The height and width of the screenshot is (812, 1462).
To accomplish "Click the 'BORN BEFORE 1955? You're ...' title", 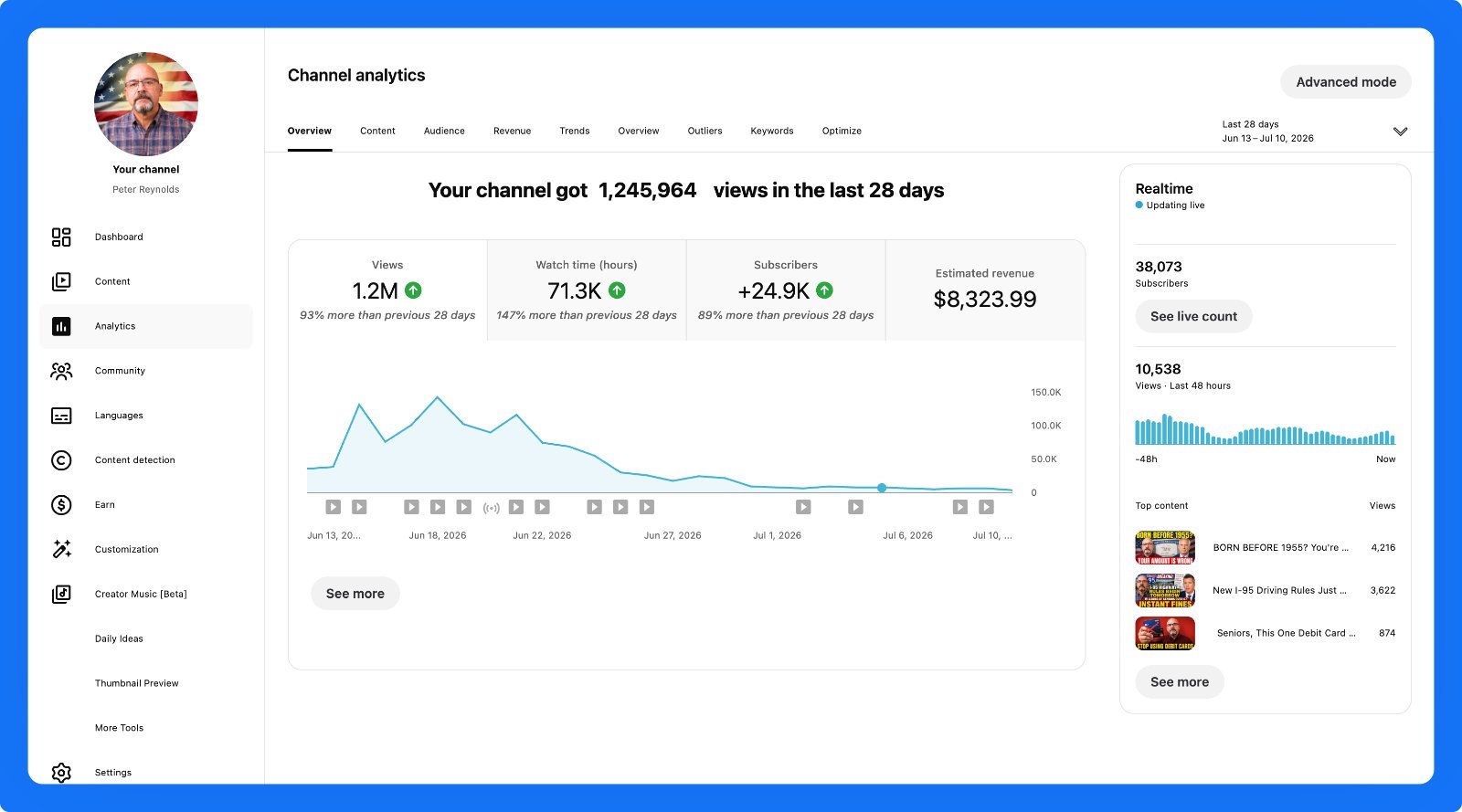I will coord(1280,548).
